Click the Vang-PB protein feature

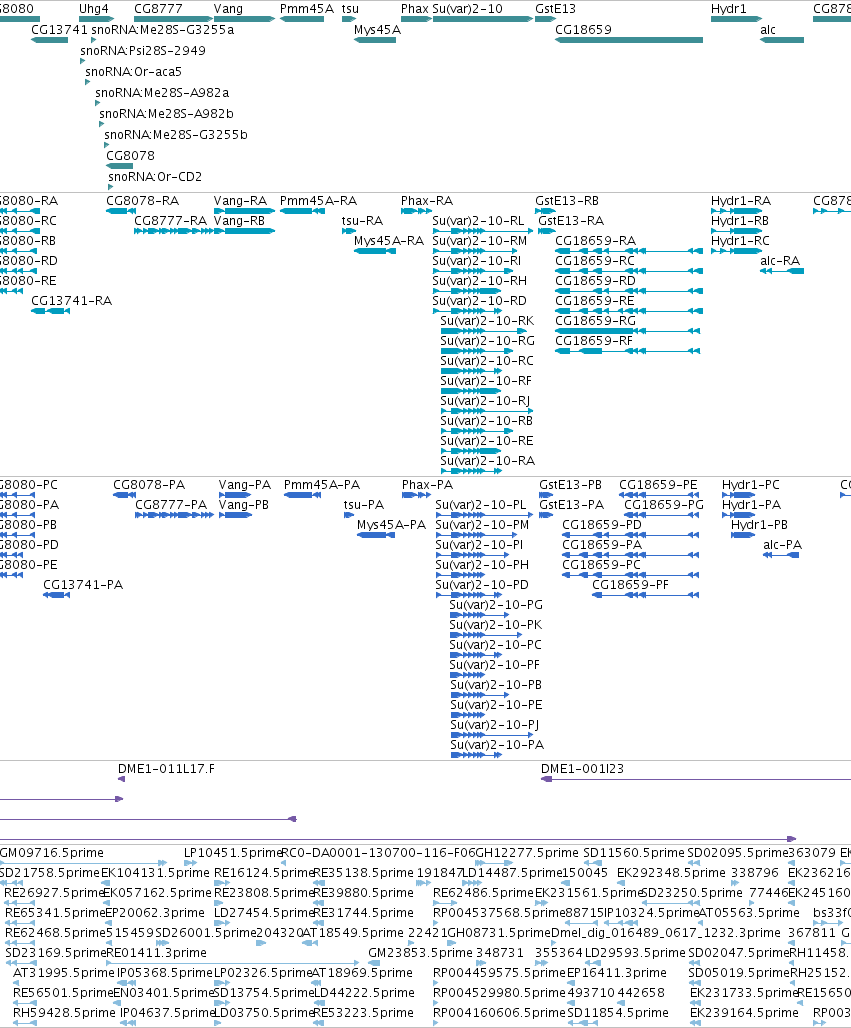235,515
